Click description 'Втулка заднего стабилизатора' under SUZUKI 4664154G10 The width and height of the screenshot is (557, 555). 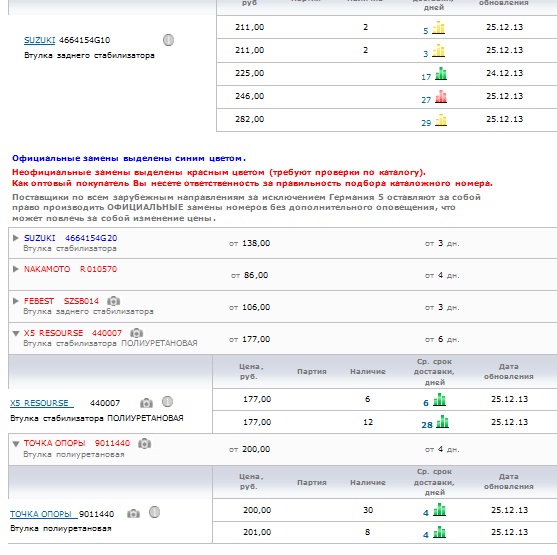[x=89, y=55]
